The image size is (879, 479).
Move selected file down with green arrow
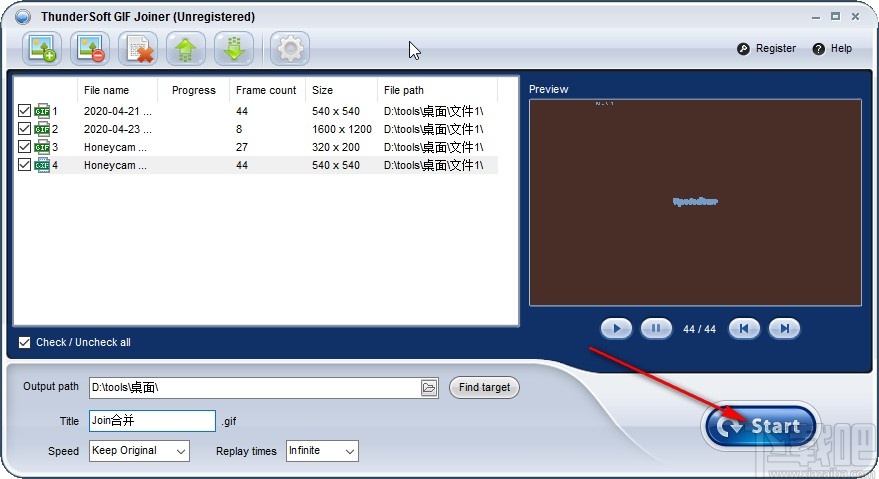pyautogui.click(x=234, y=48)
